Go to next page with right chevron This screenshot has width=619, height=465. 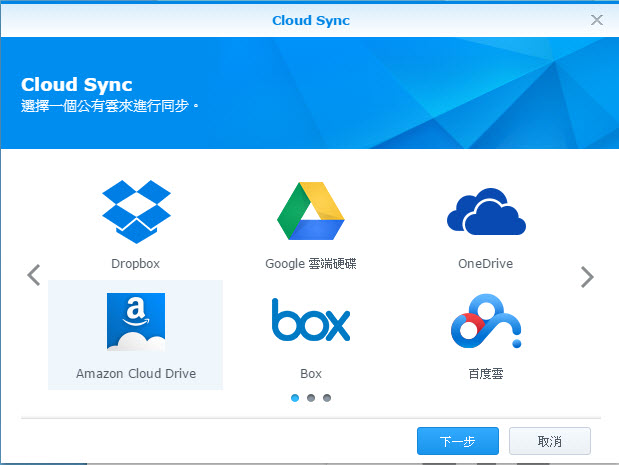pyautogui.click(x=587, y=277)
